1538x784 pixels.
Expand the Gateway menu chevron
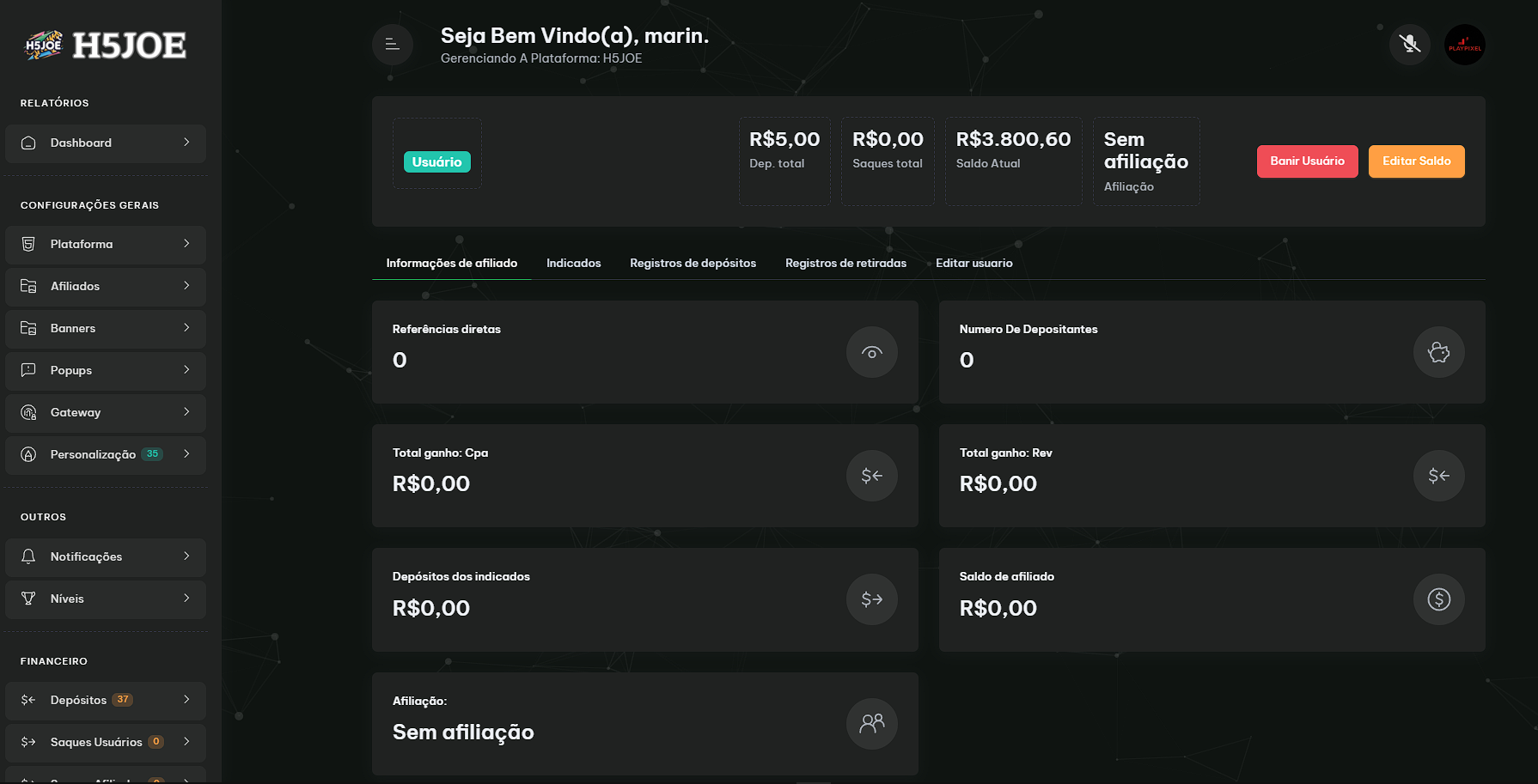pos(186,412)
